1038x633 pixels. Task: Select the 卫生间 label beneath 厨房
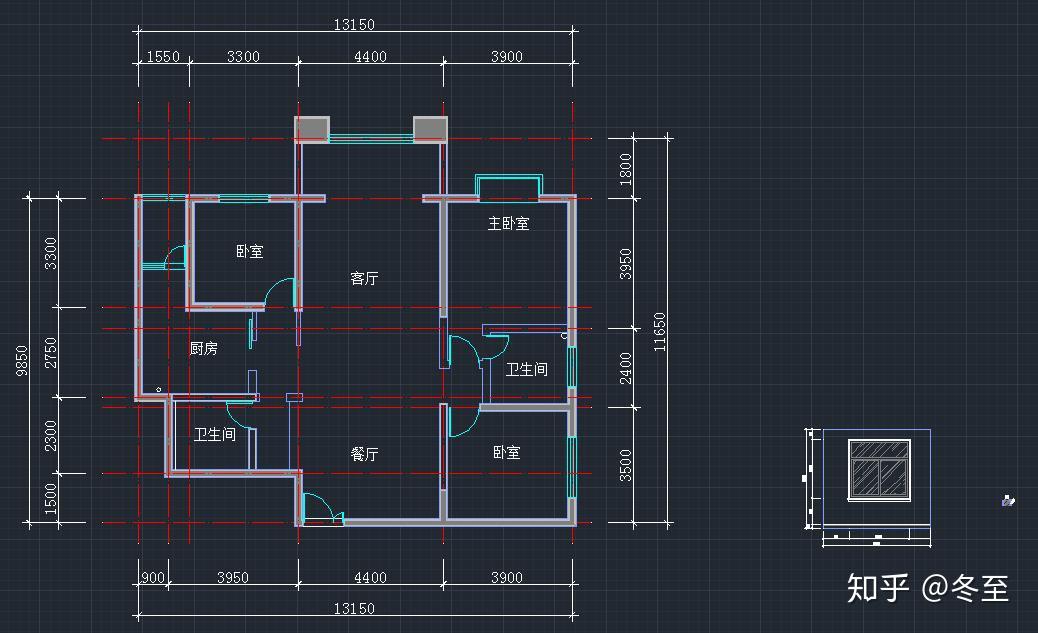[x=214, y=434]
